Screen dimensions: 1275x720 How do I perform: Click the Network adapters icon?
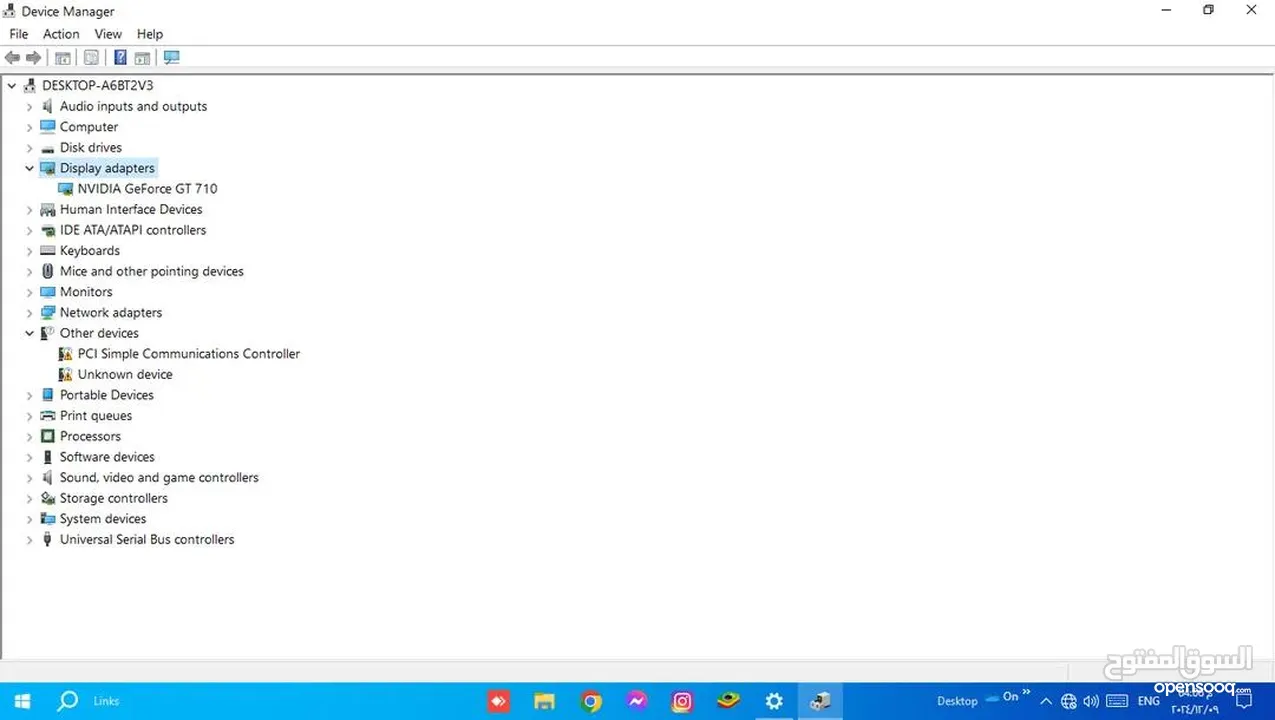[47, 313]
